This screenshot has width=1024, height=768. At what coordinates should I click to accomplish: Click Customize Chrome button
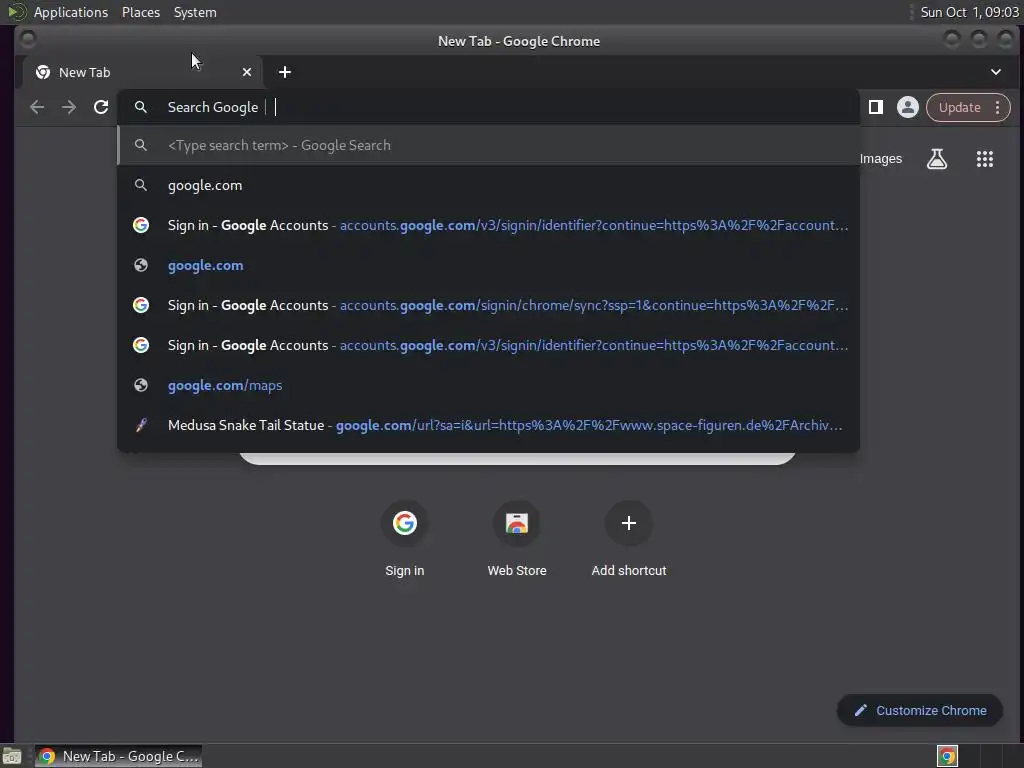[920, 711]
